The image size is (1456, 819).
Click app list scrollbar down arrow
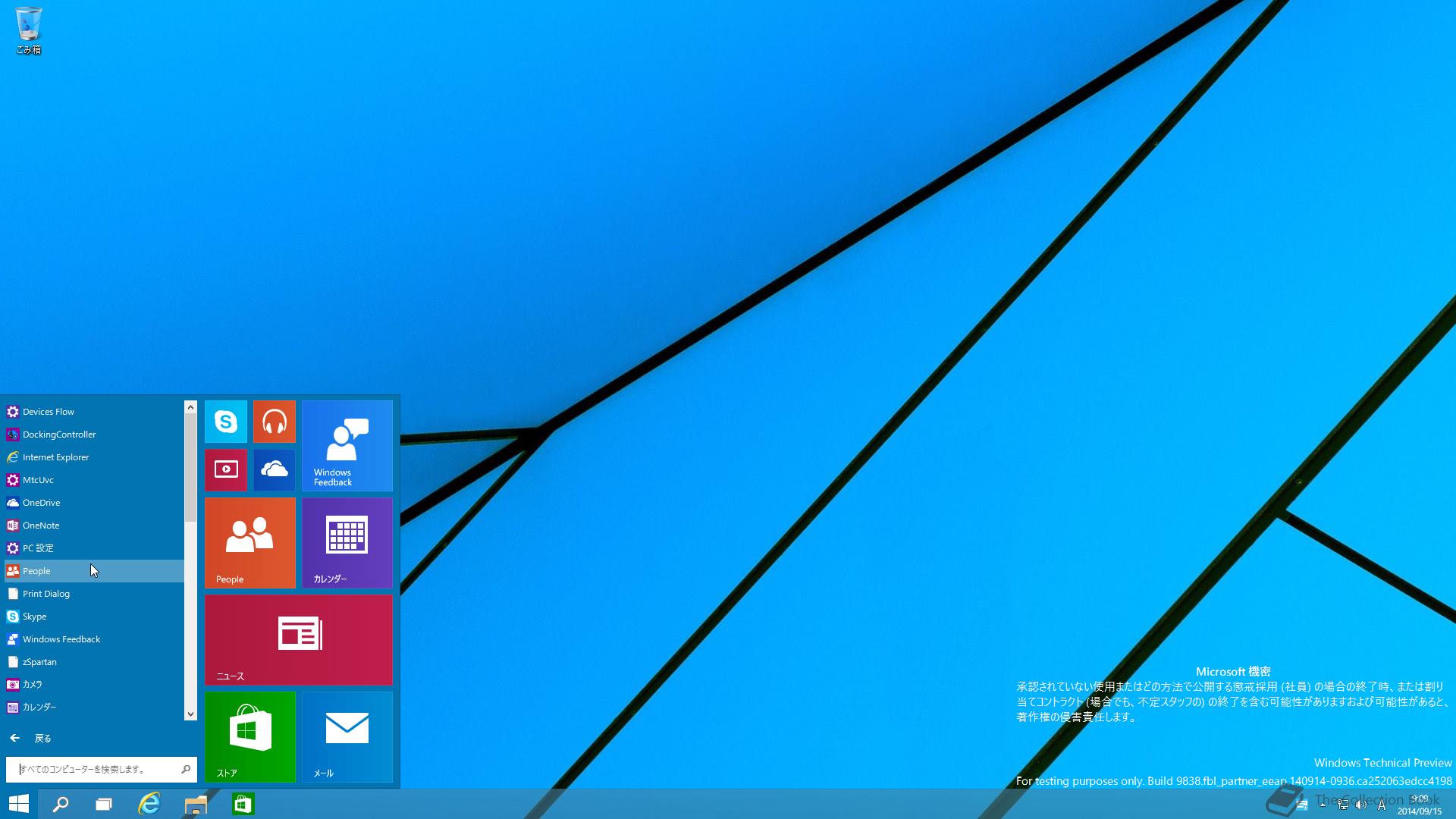click(190, 714)
